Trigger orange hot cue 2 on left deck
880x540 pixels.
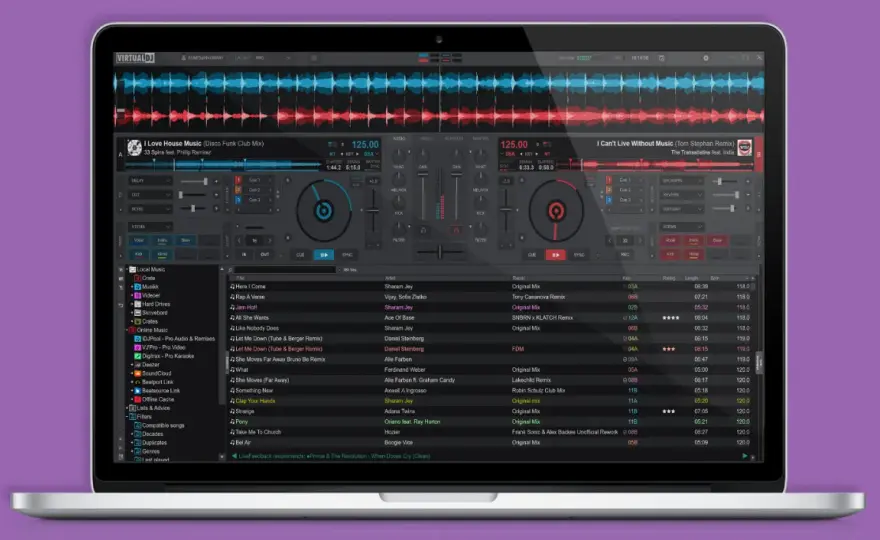coord(239,190)
